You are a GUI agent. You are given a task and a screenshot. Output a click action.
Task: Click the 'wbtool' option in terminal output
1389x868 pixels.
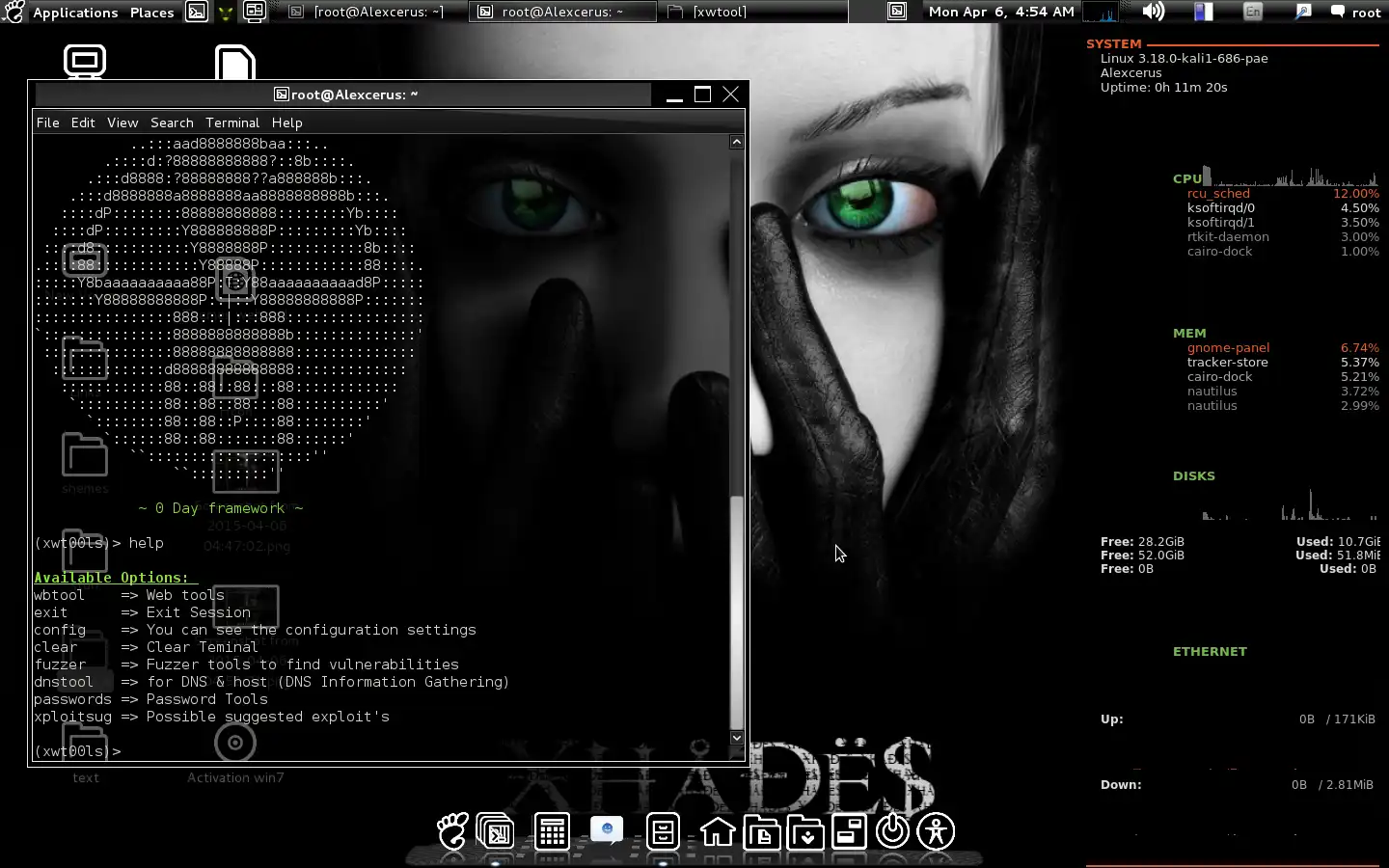(60, 595)
